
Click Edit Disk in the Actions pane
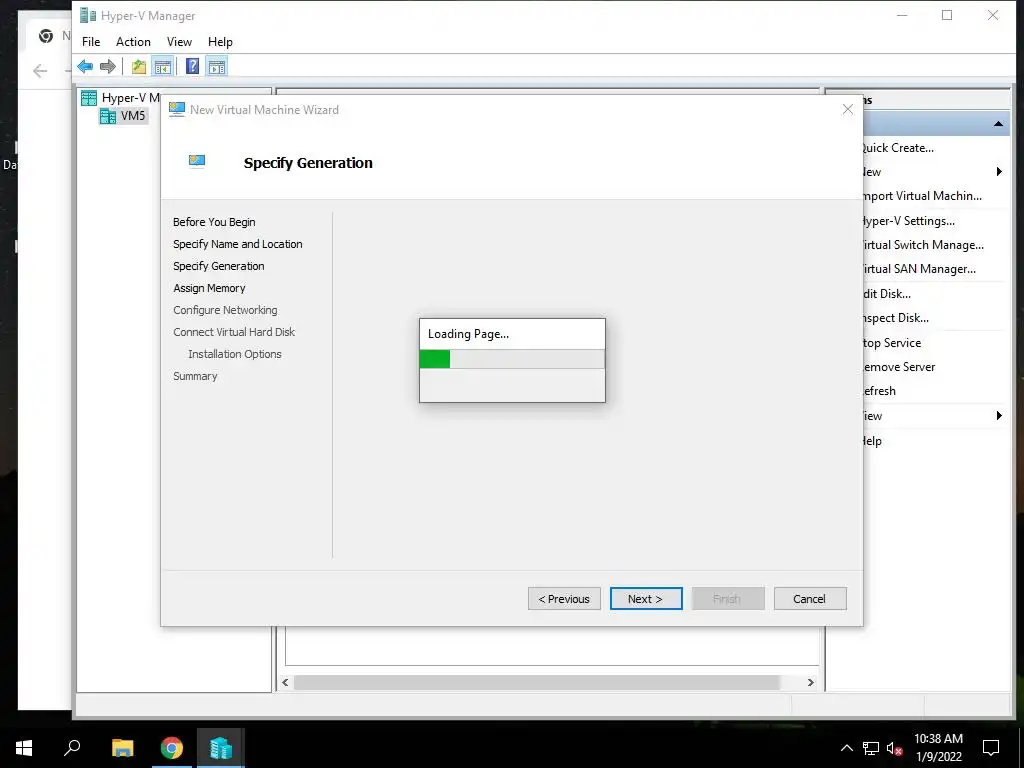pyautogui.click(x=887, y=294)
